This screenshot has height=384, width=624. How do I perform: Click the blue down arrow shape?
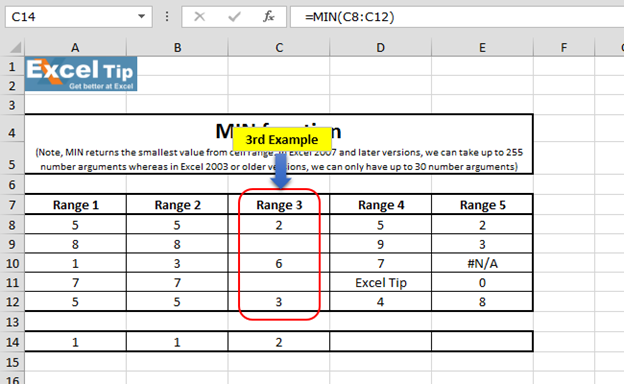pyautogui.click(x=281, y=171)
